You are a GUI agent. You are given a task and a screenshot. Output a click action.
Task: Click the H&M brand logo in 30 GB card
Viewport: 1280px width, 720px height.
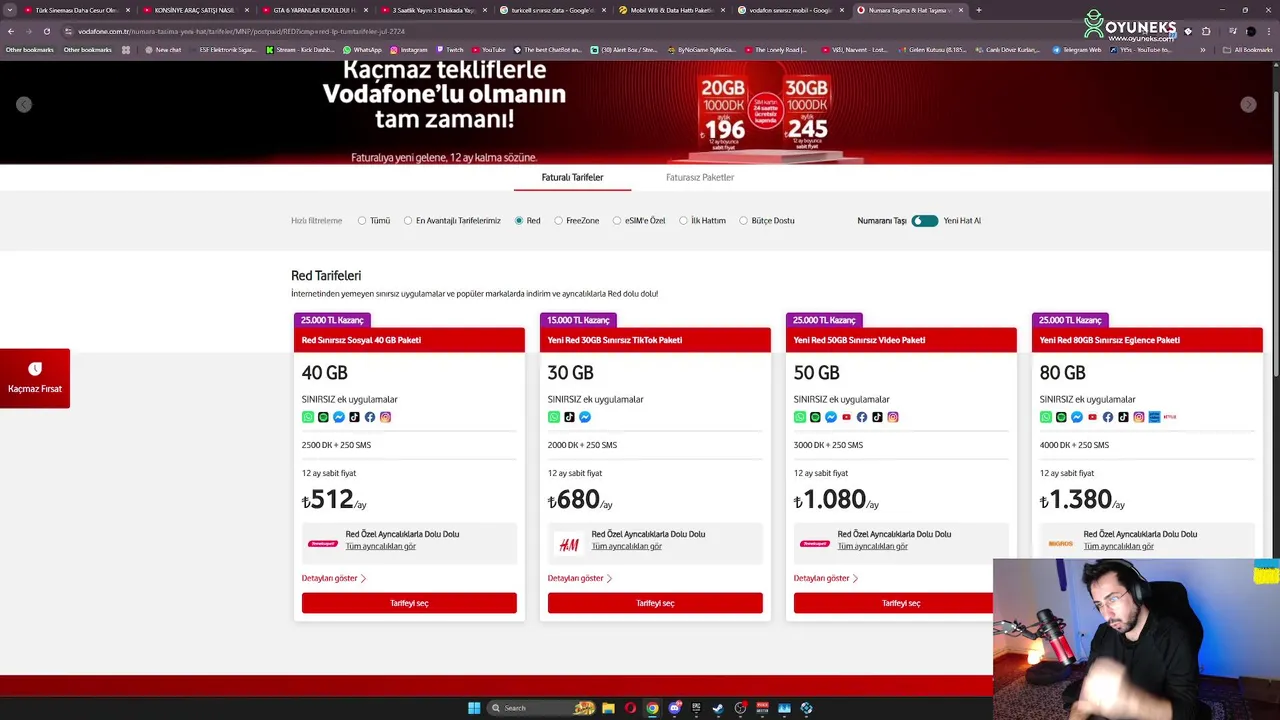point(569,545)
